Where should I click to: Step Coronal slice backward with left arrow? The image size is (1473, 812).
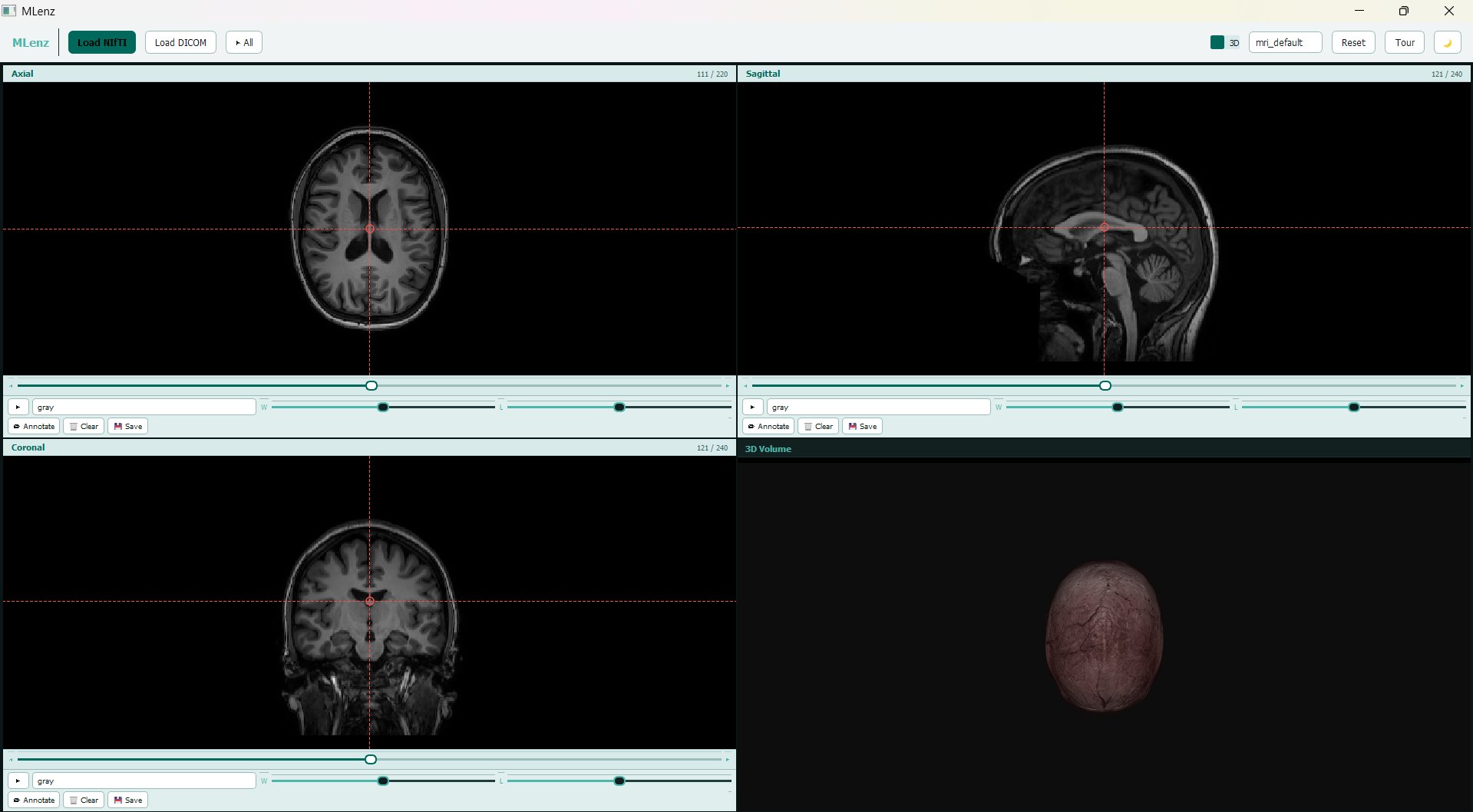(x=11, y=759)
